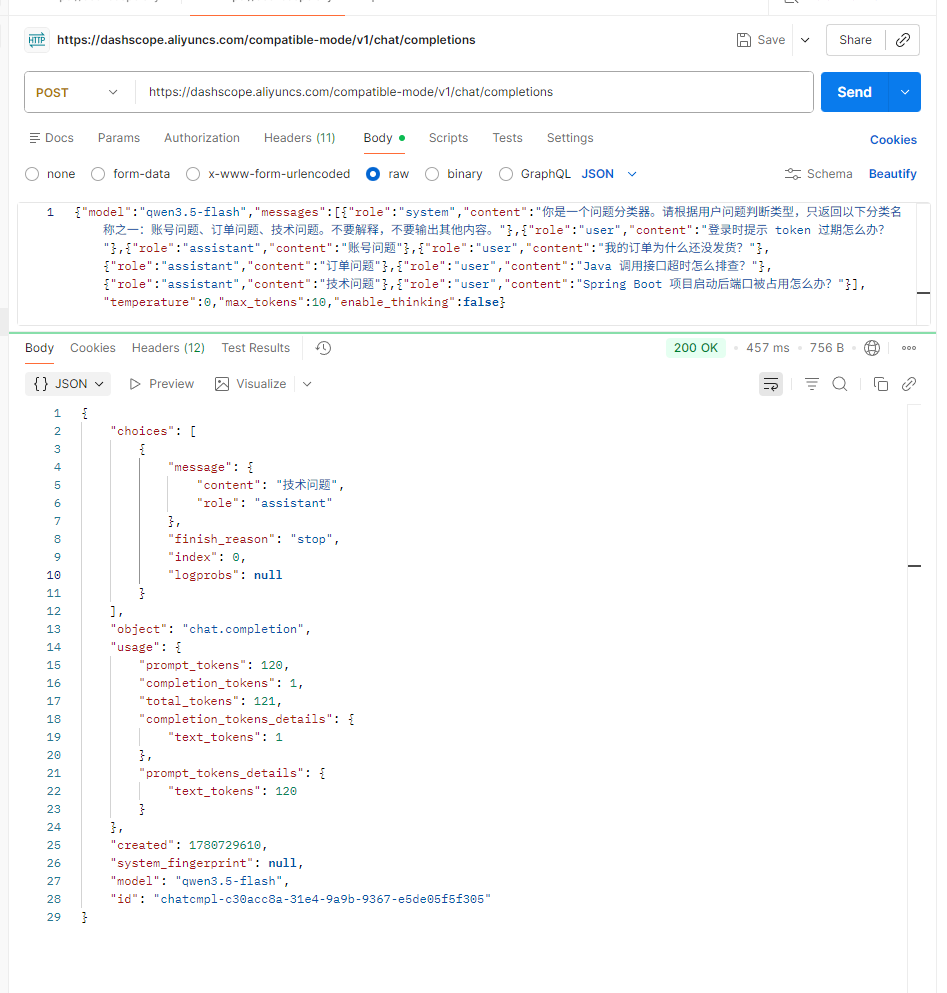Select GraphQL body type

tap(505, 174)
